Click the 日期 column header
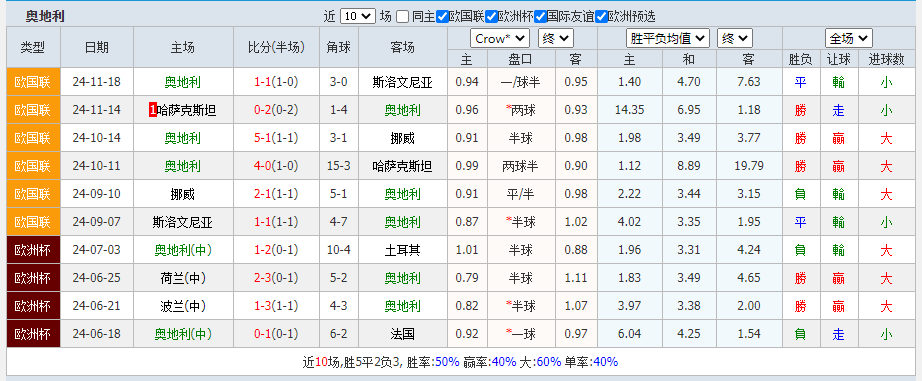 97,47
